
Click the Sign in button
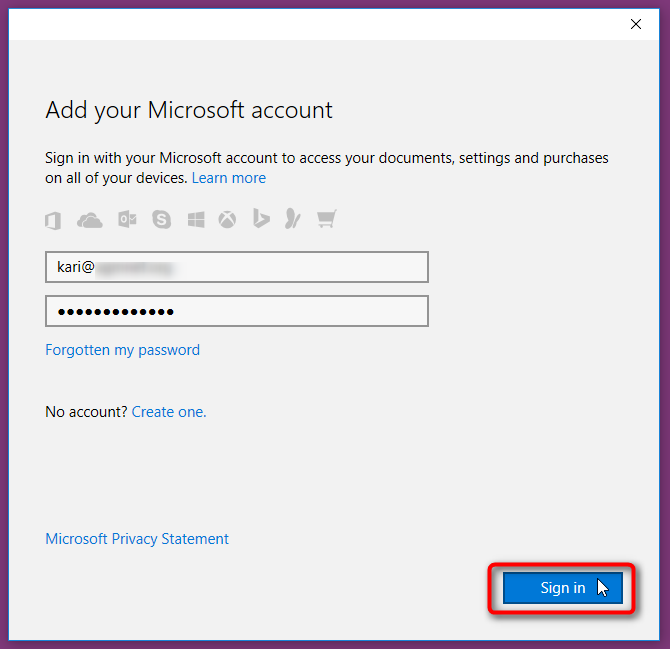tap(563, 588)
